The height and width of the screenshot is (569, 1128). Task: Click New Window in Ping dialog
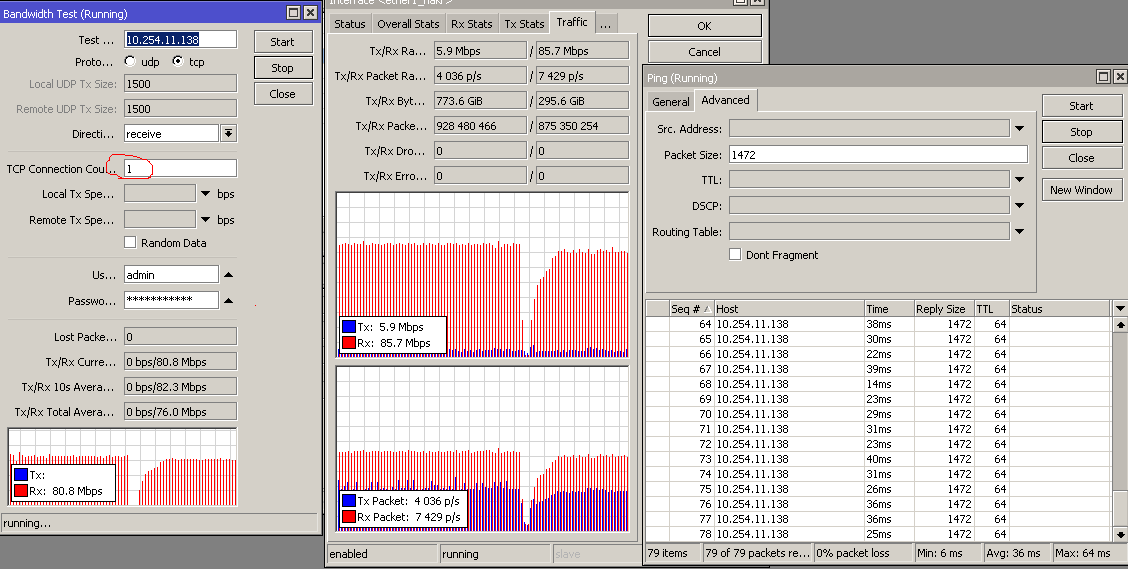click(1081, 190)
